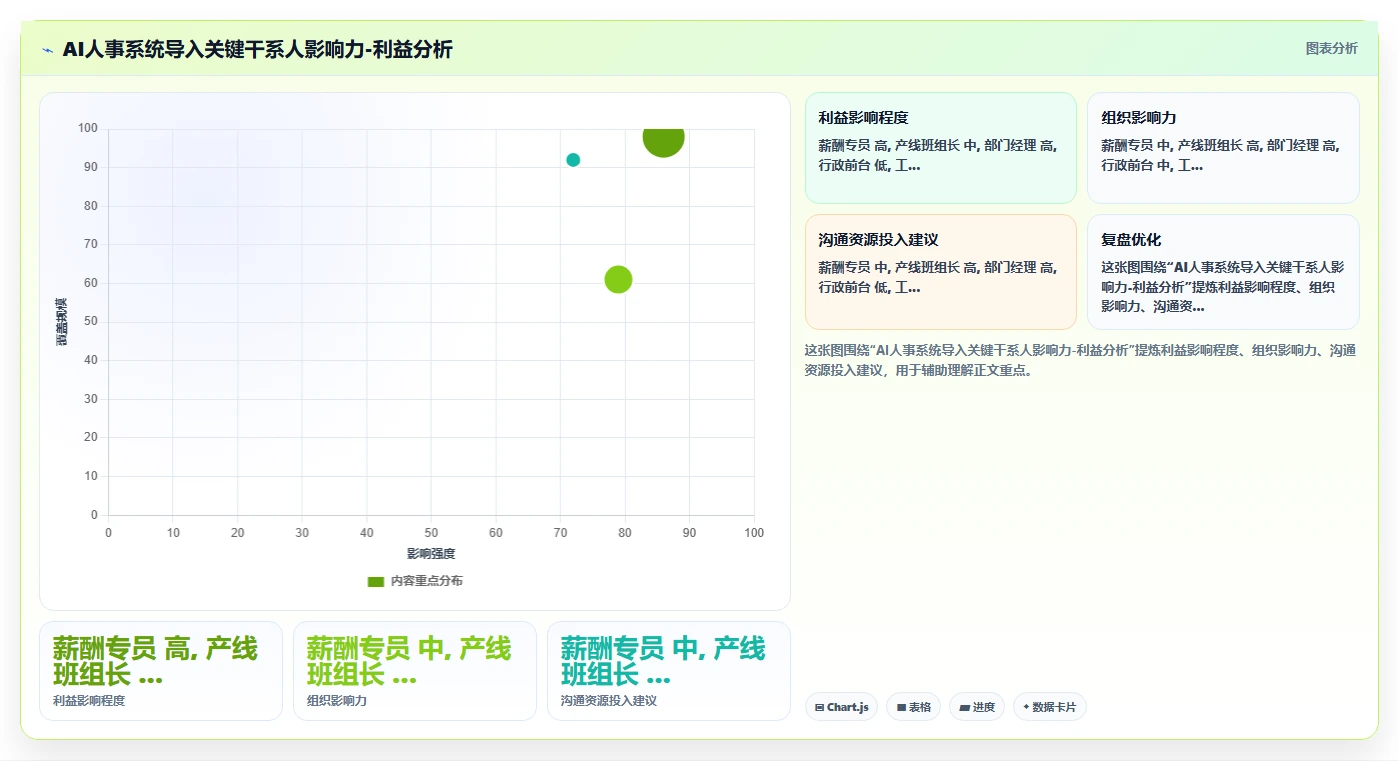This screenshot has height=761, width=1399.
Task: Select the 组织影响力 stat card below chart
Action: [x=415, y=671]
